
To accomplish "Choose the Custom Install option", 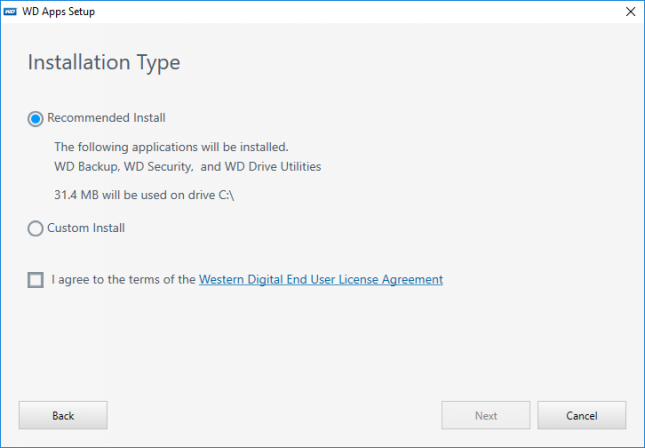I will [x=35, y=228].
